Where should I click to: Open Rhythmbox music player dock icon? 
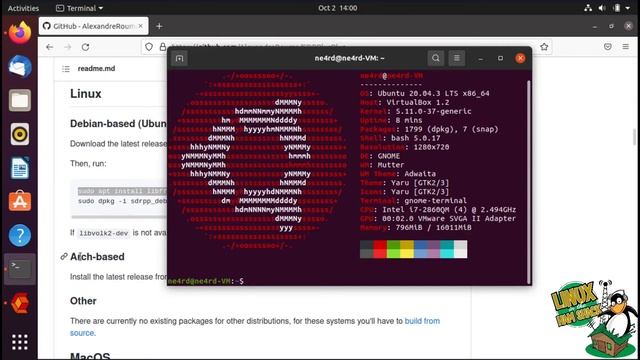tap(20, 134)
